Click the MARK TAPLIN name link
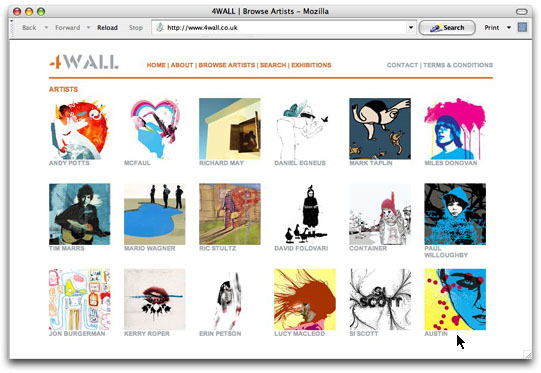The width and height of the screenshot is (541, 373). click(x=371, y=163)
